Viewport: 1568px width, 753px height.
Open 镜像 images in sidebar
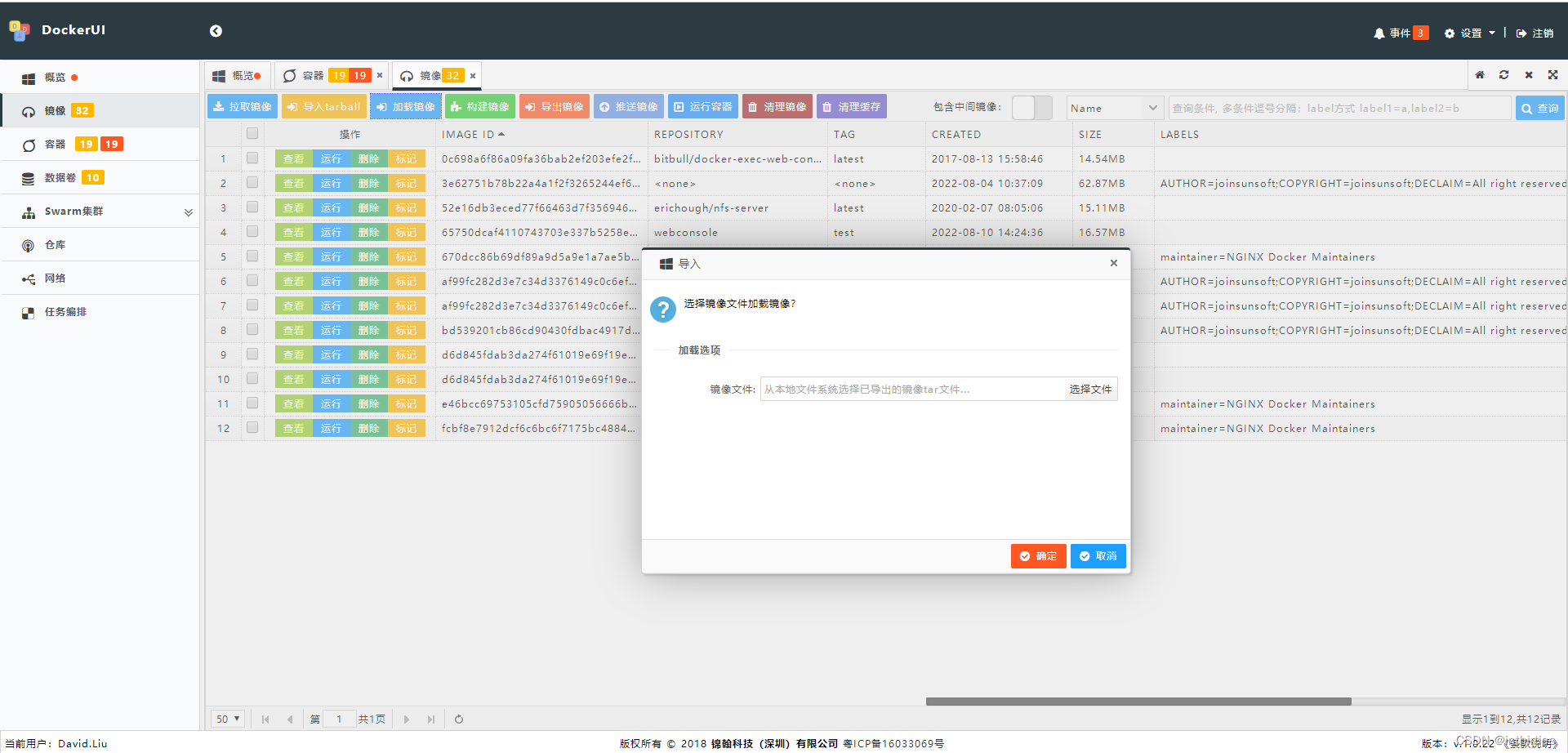[x=100, y=111]
